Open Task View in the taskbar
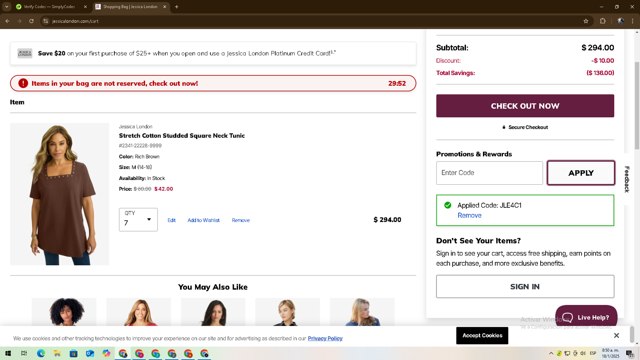The image size is (640, 360). [x=24, y=353]
